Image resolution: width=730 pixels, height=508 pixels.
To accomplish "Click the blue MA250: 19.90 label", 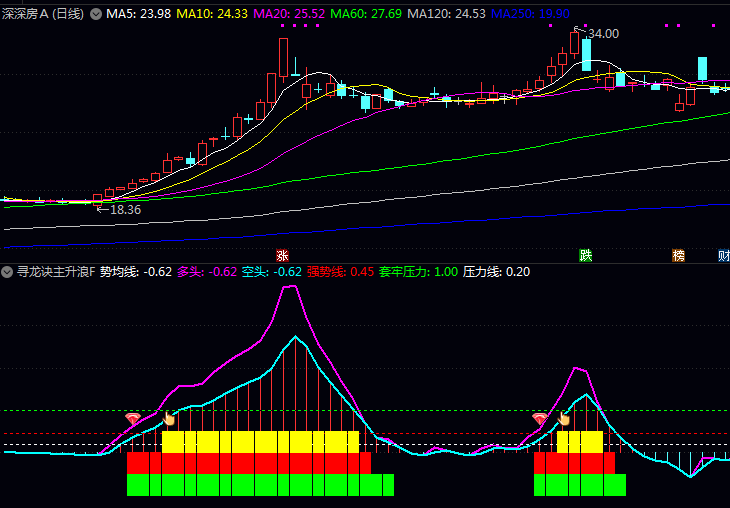I will (530, 14).
